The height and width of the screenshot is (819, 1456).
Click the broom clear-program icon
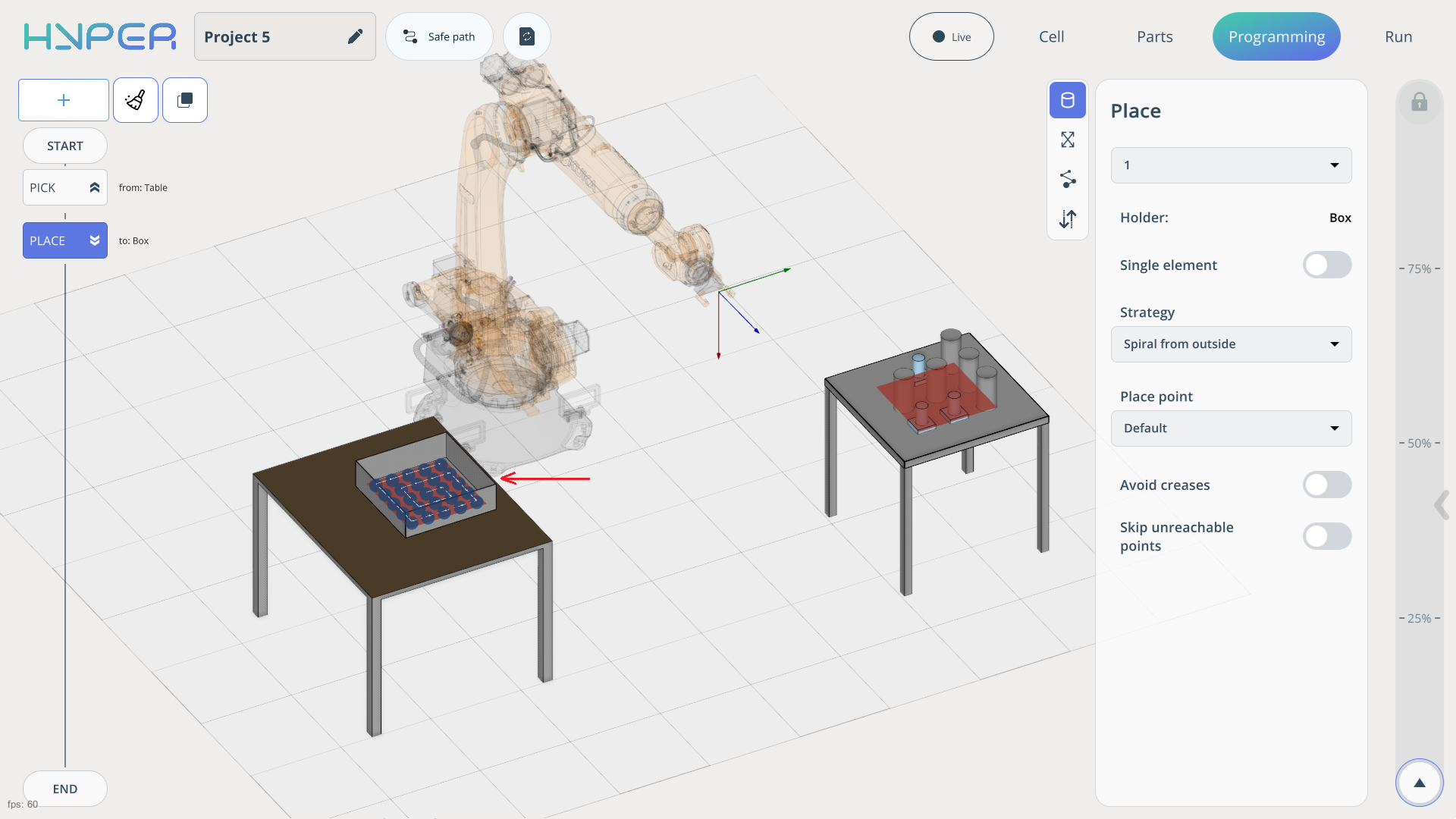point(136,100)
